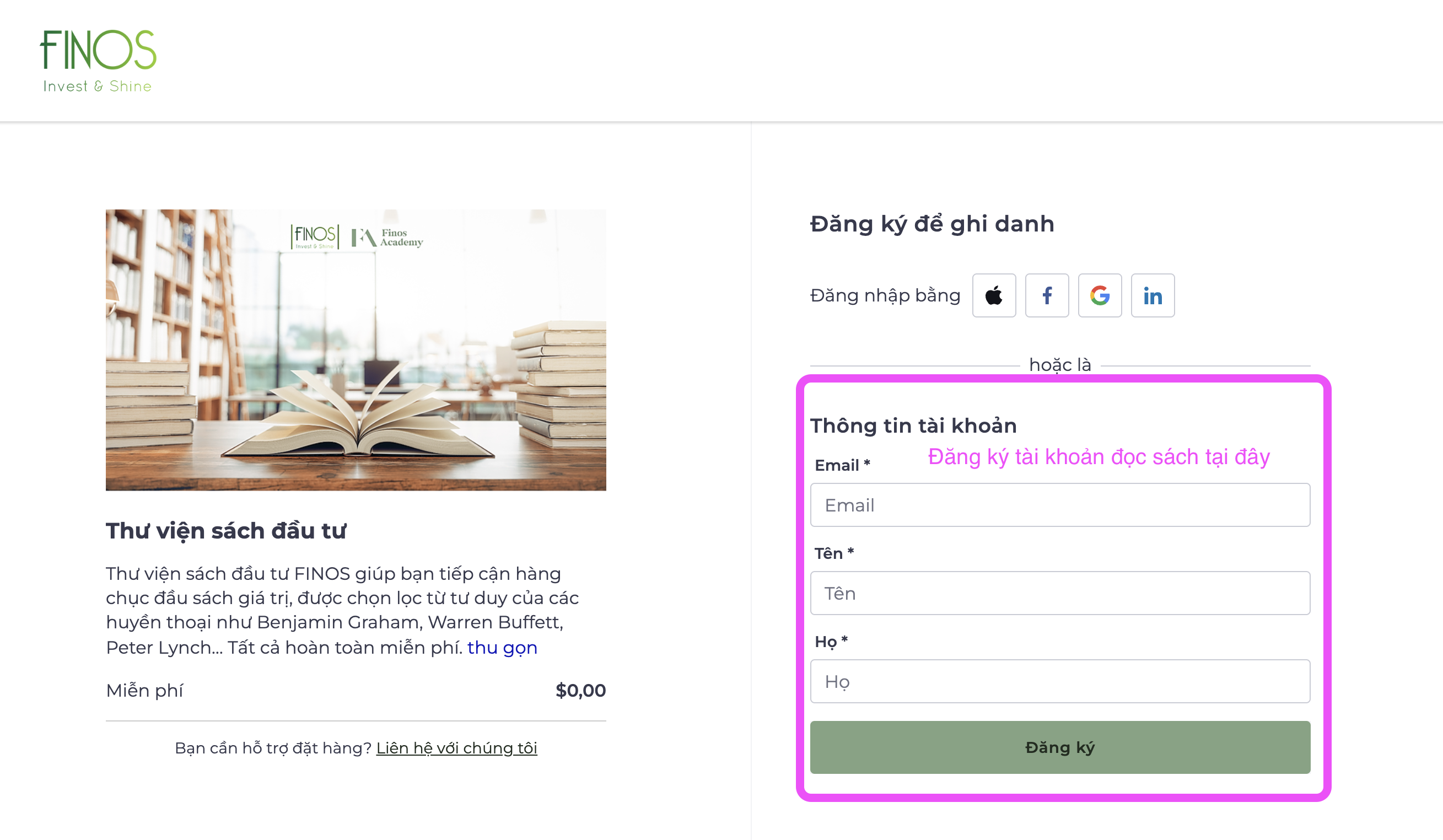Click the Miễn phí label
Viewport: 1443px width, 840px height.
point(144,691)
